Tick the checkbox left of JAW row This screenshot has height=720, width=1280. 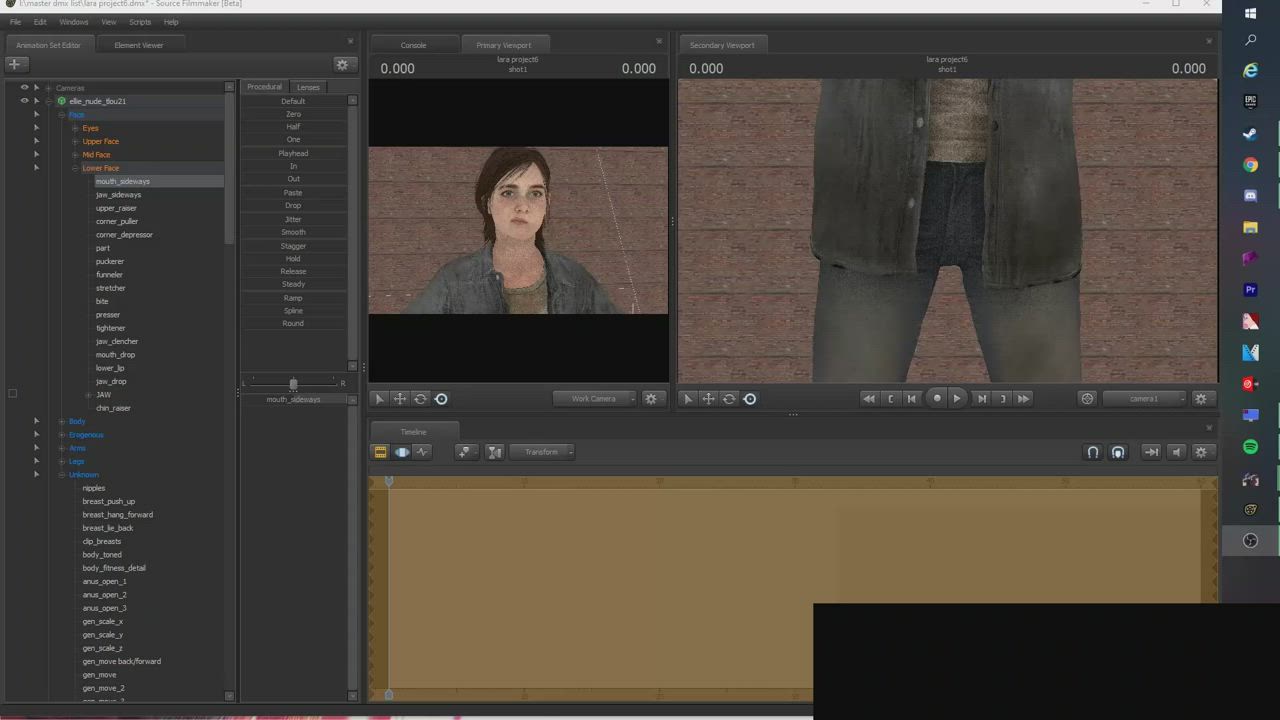12,394
